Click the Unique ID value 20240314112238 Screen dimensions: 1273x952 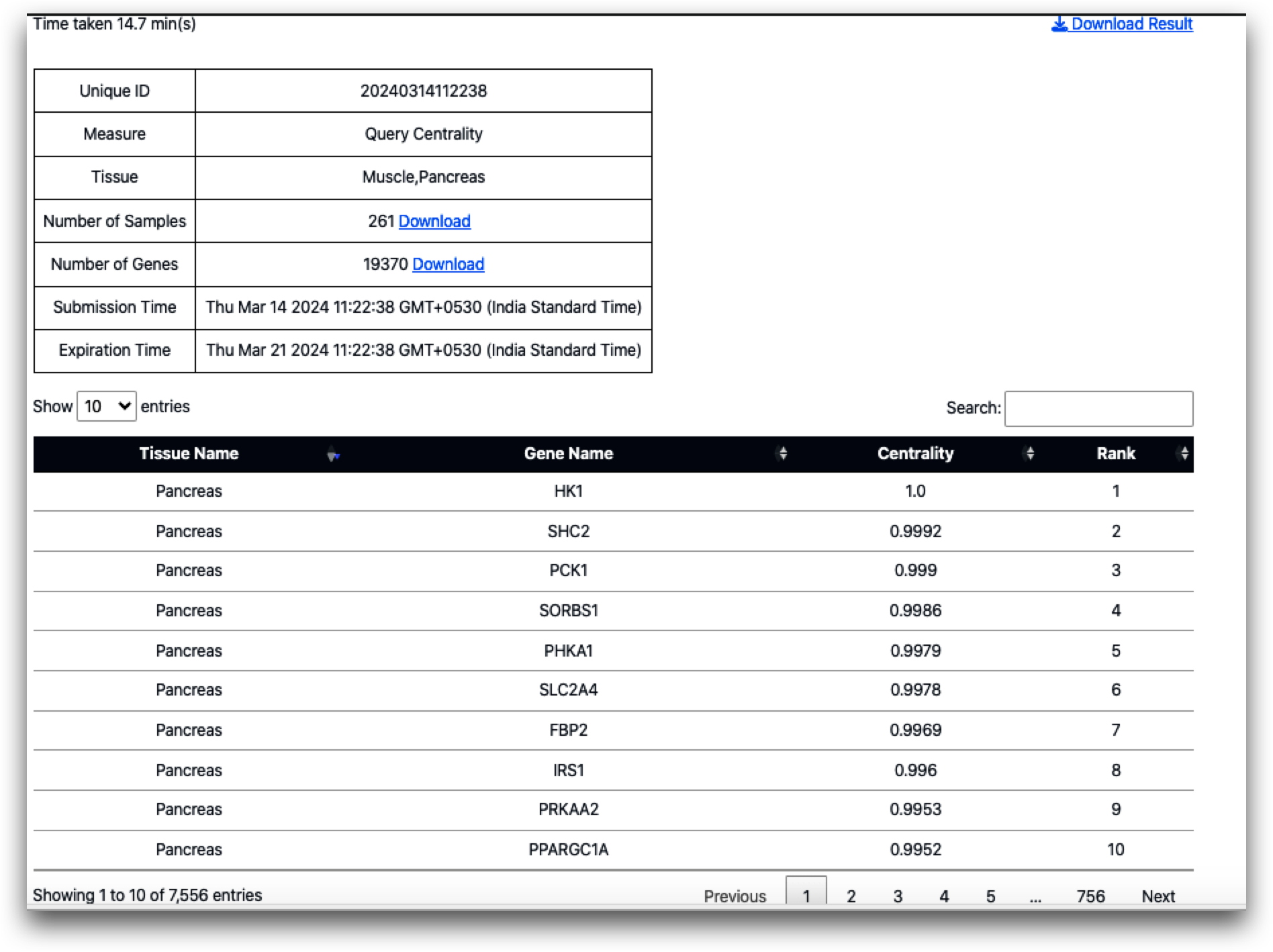click(423, 91)
